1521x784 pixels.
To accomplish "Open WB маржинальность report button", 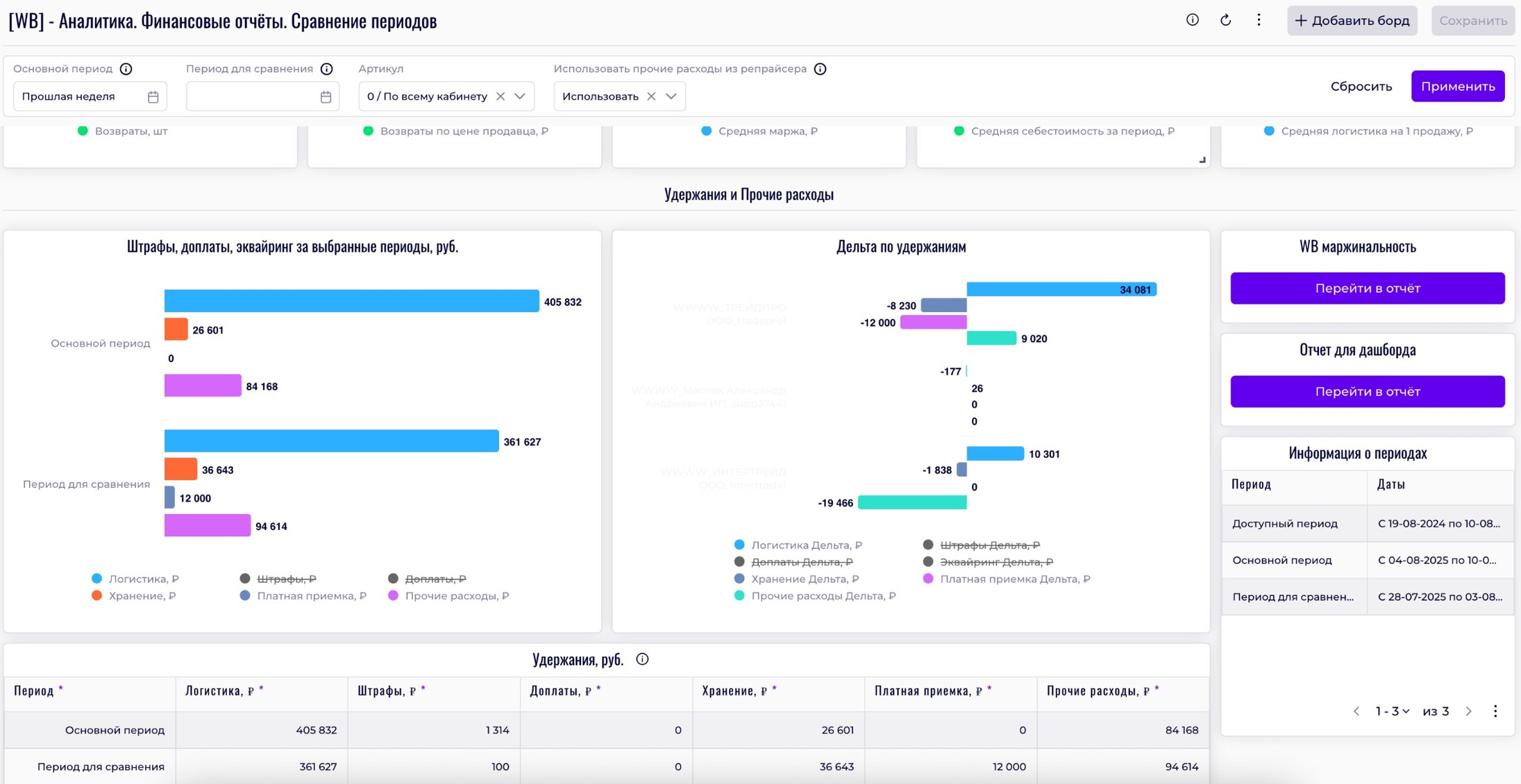I will pyautogui.click(x=1367, y=289).
